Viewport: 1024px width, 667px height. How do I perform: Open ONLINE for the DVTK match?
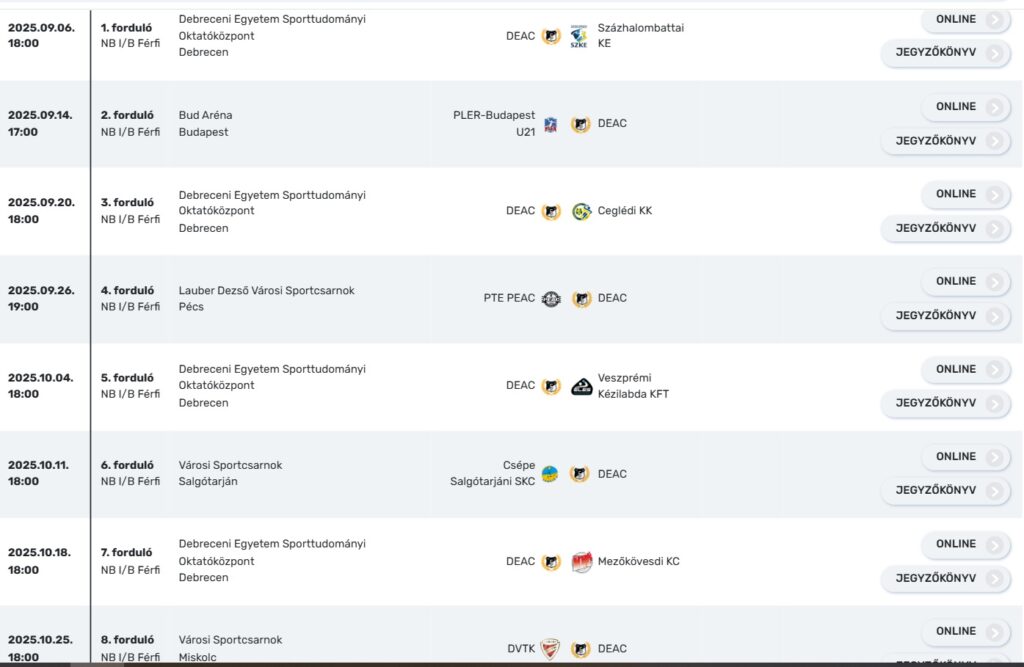pos(965,632)
